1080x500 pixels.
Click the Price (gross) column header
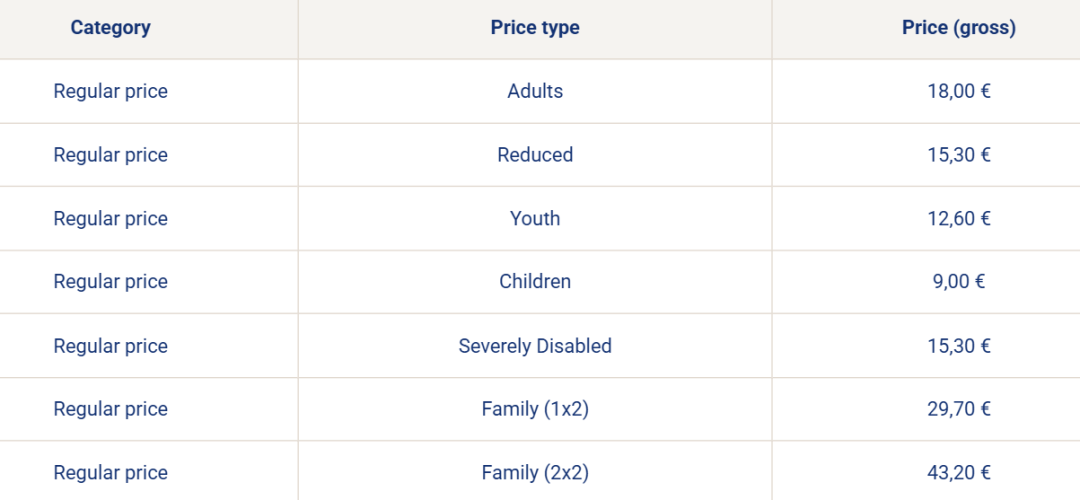959,28
